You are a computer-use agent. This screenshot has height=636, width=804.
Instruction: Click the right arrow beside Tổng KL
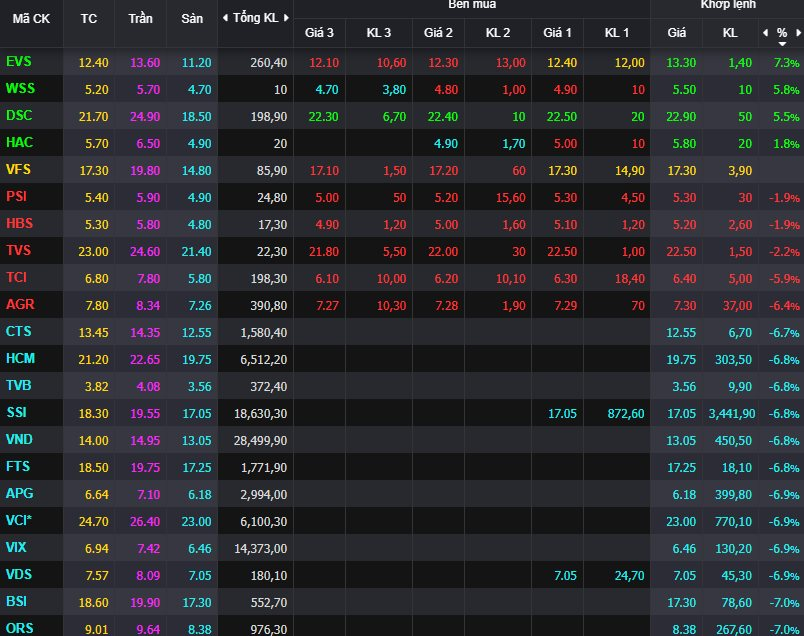coord(287,18)
